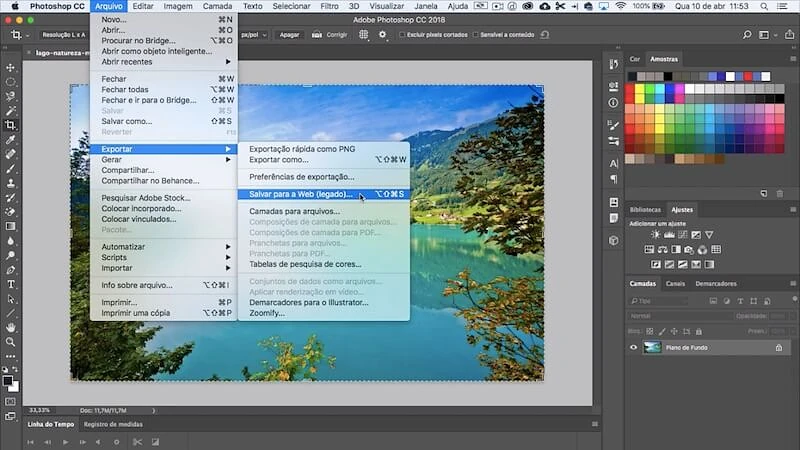Select the Brush tool
800x450 pixels.
click(10, 168)
